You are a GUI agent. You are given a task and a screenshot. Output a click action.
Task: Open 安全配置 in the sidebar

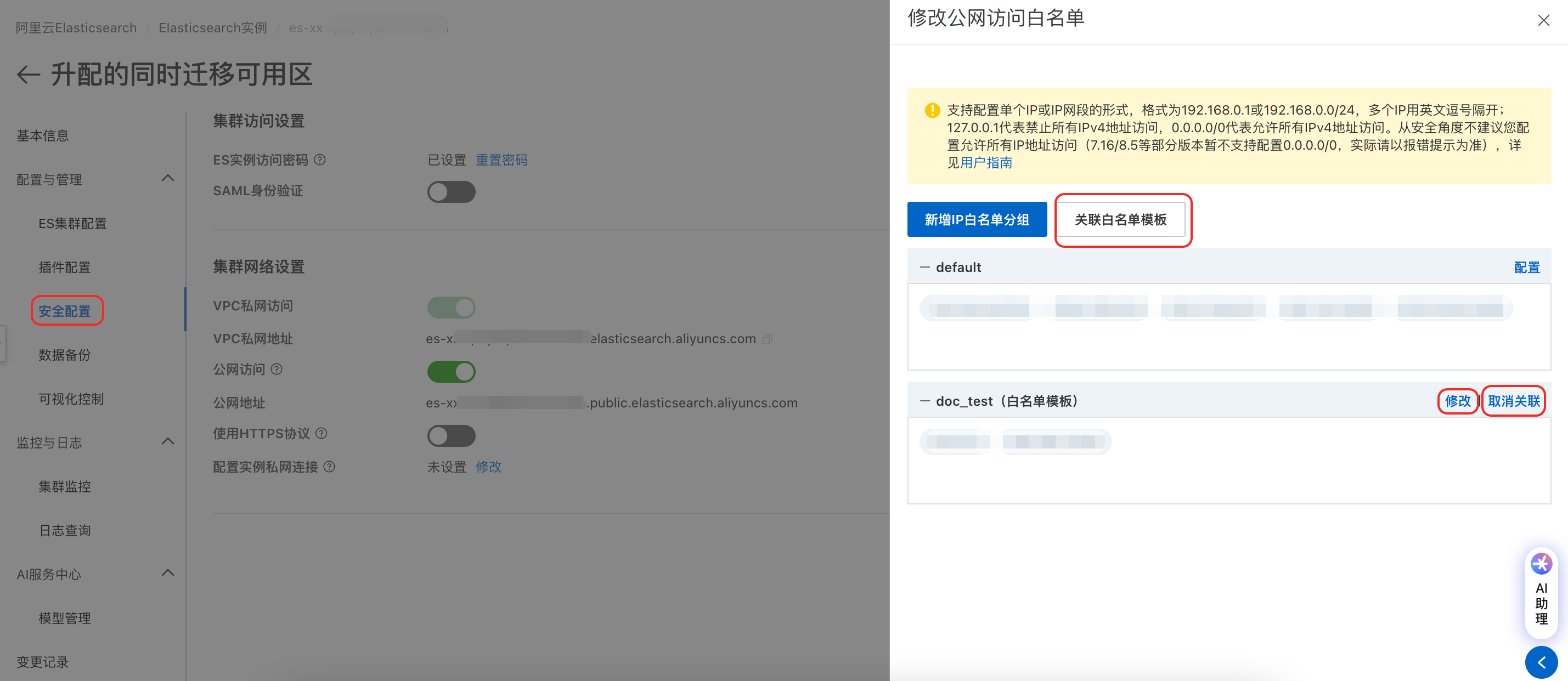click(x=65, y=311)
